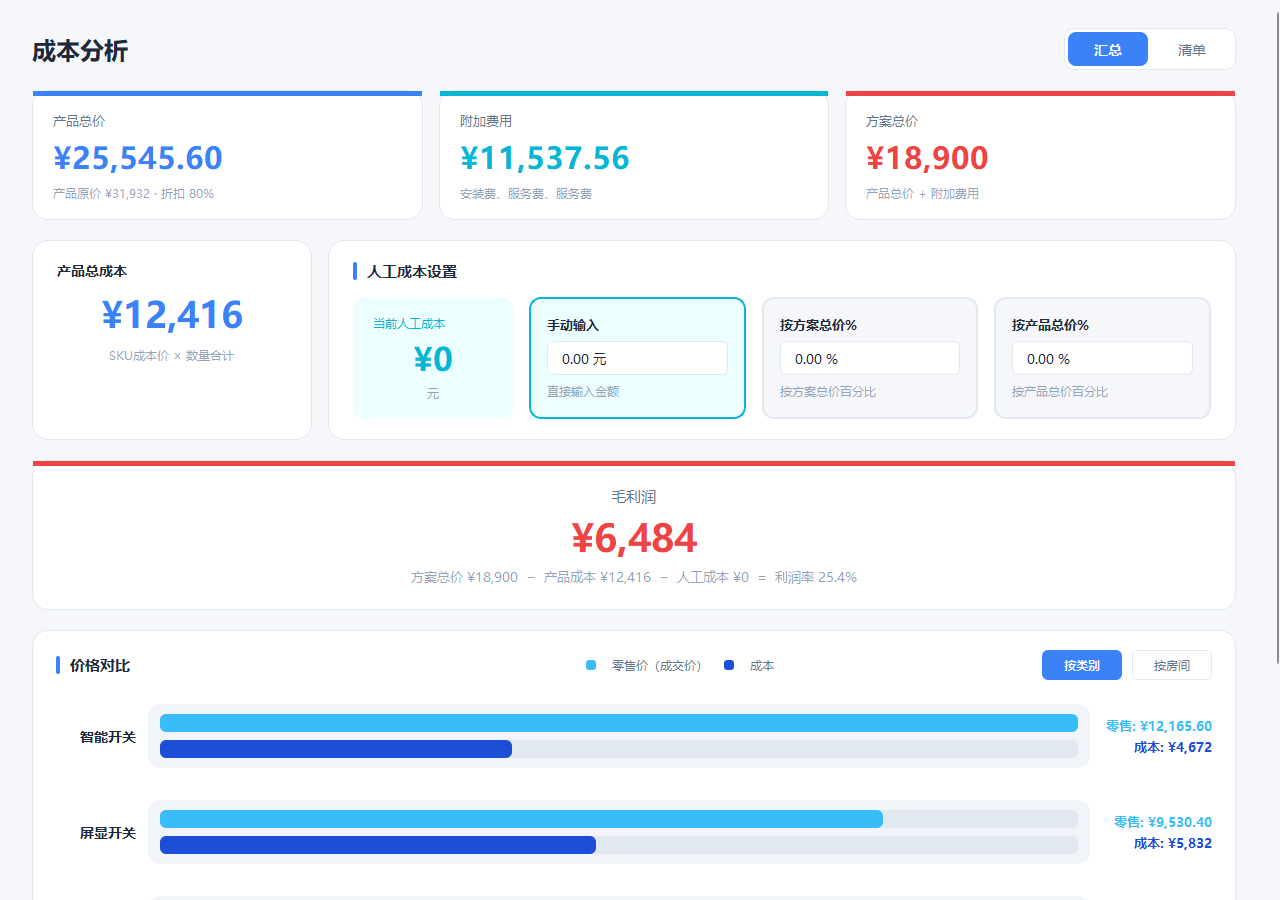This screenshot has height=900, width=1280.
Task: Click the 智能开关 cost bar
Action: click(336, 749)
